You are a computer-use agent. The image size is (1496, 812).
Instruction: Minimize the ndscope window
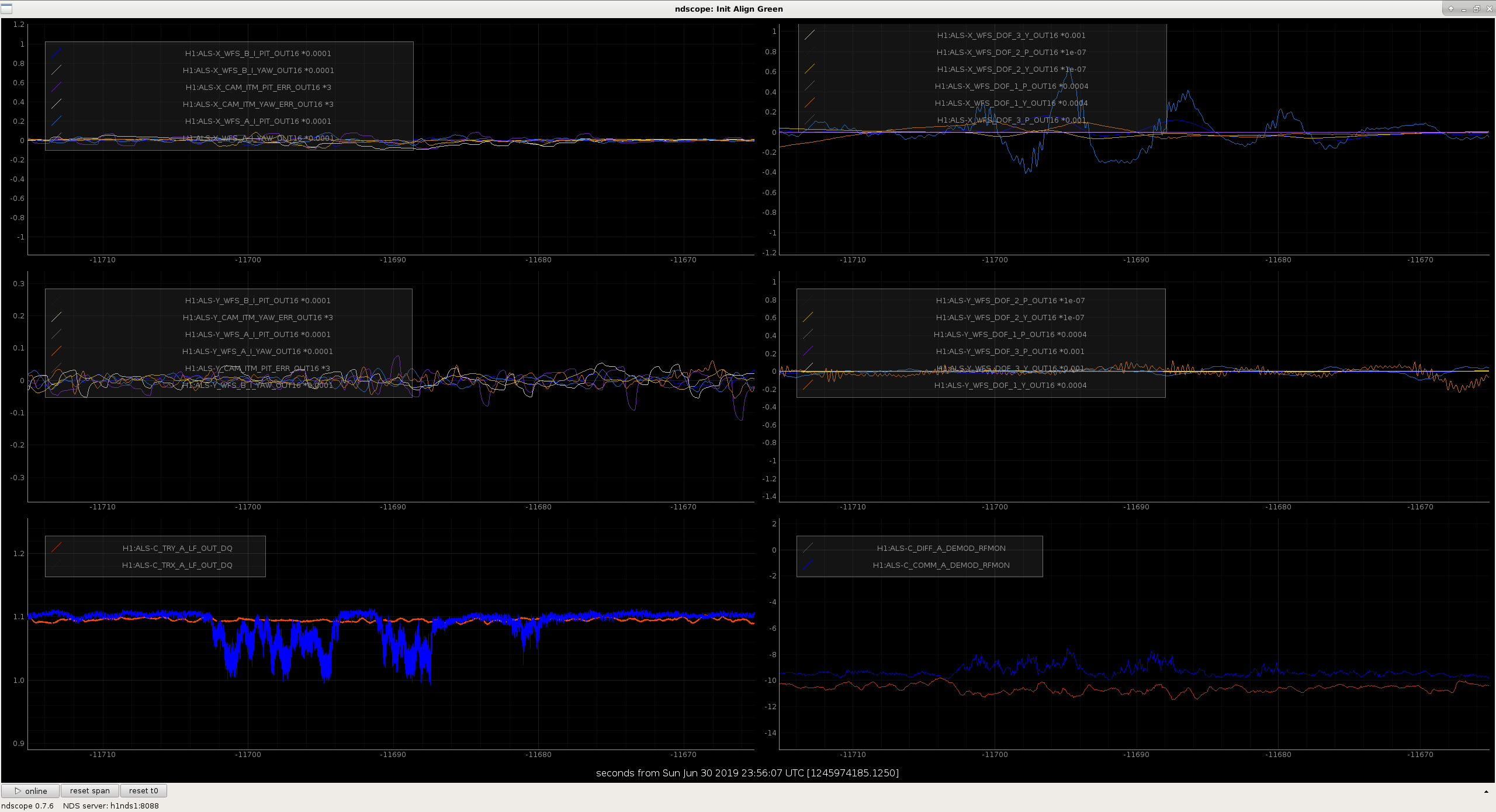pyautogui.click(x=1464, y=9)
